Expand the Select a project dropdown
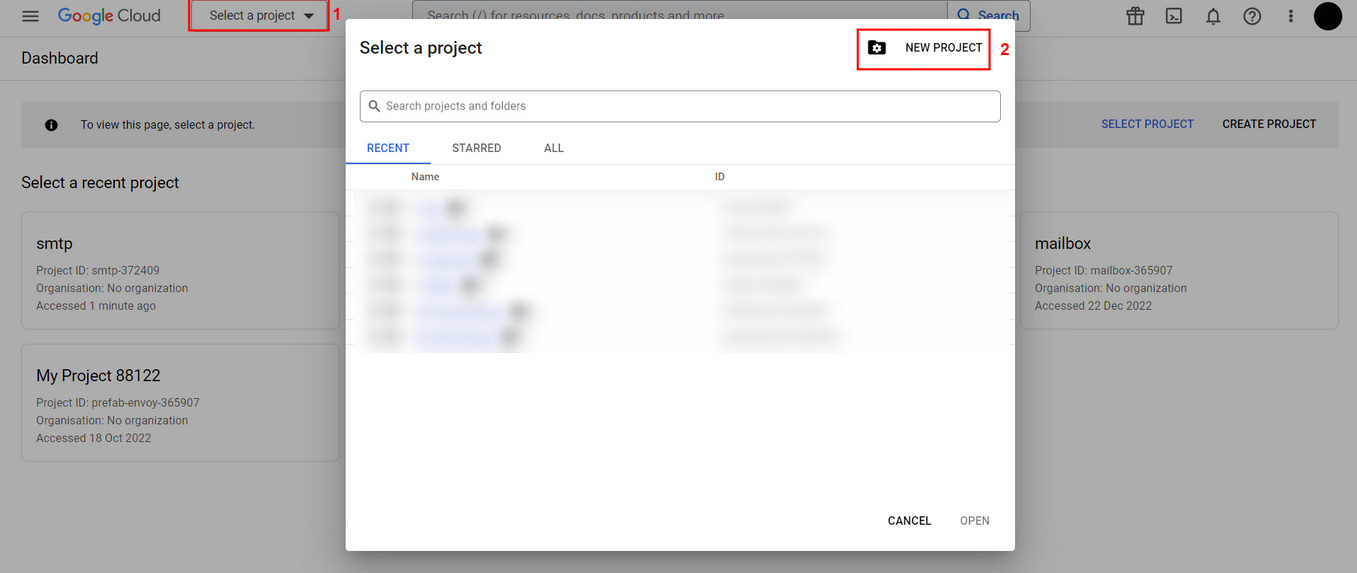Image resolution: width=1357 pixels, height=573 pixels. 260,16
